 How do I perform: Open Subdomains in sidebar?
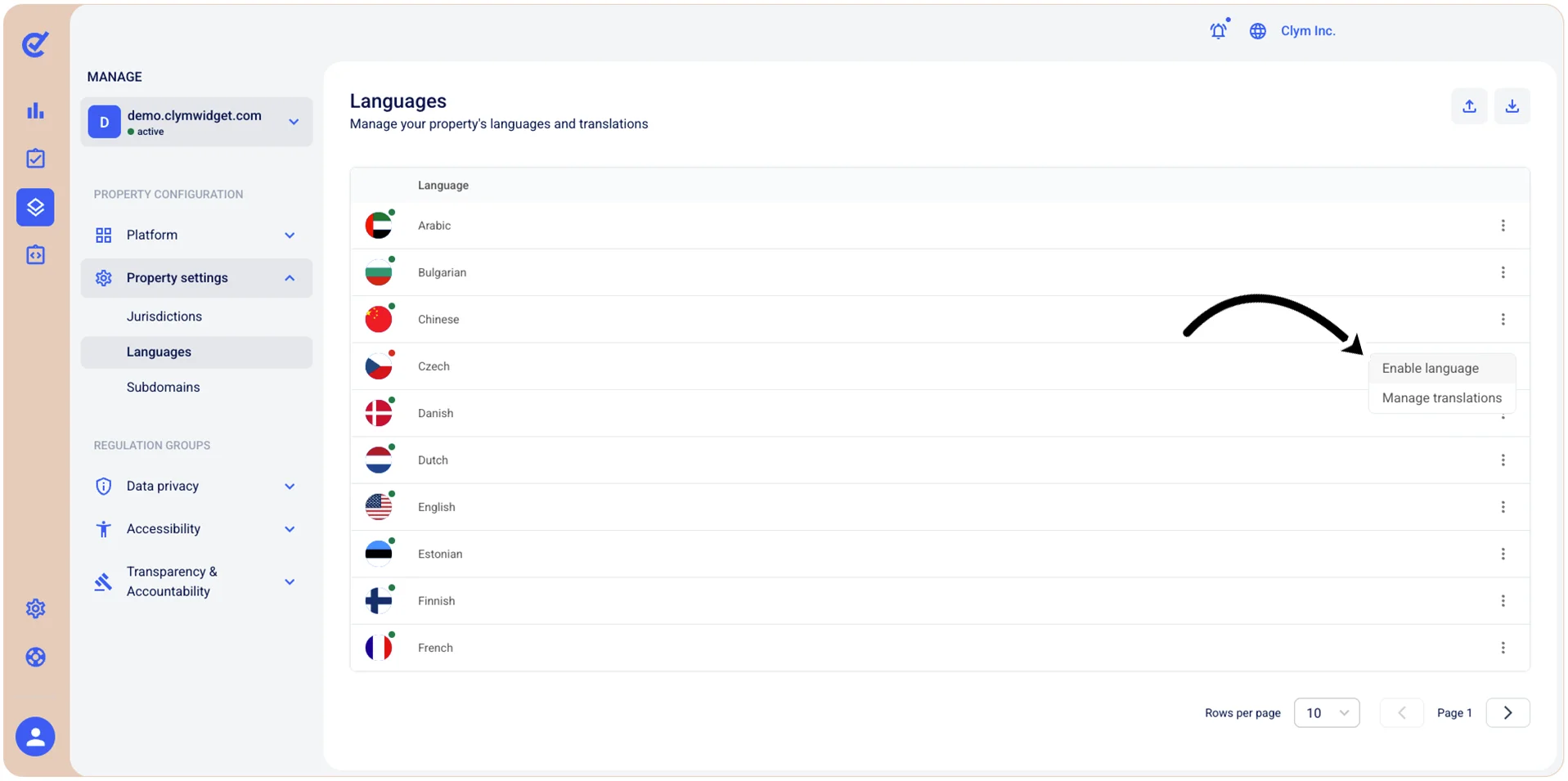tap(164, 388)
